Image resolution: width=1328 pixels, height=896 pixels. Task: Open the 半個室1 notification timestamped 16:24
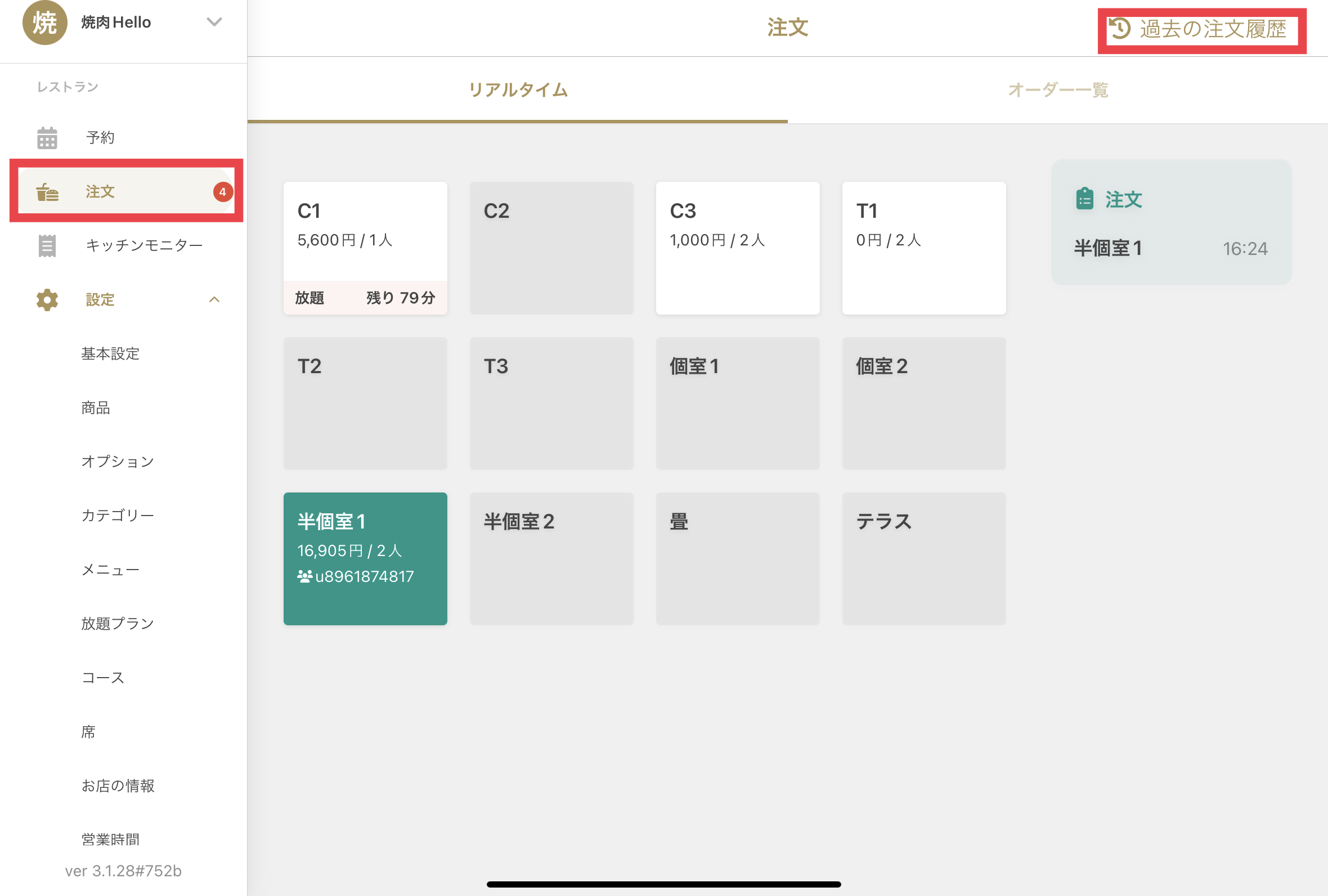click(x=1170, y=248)
